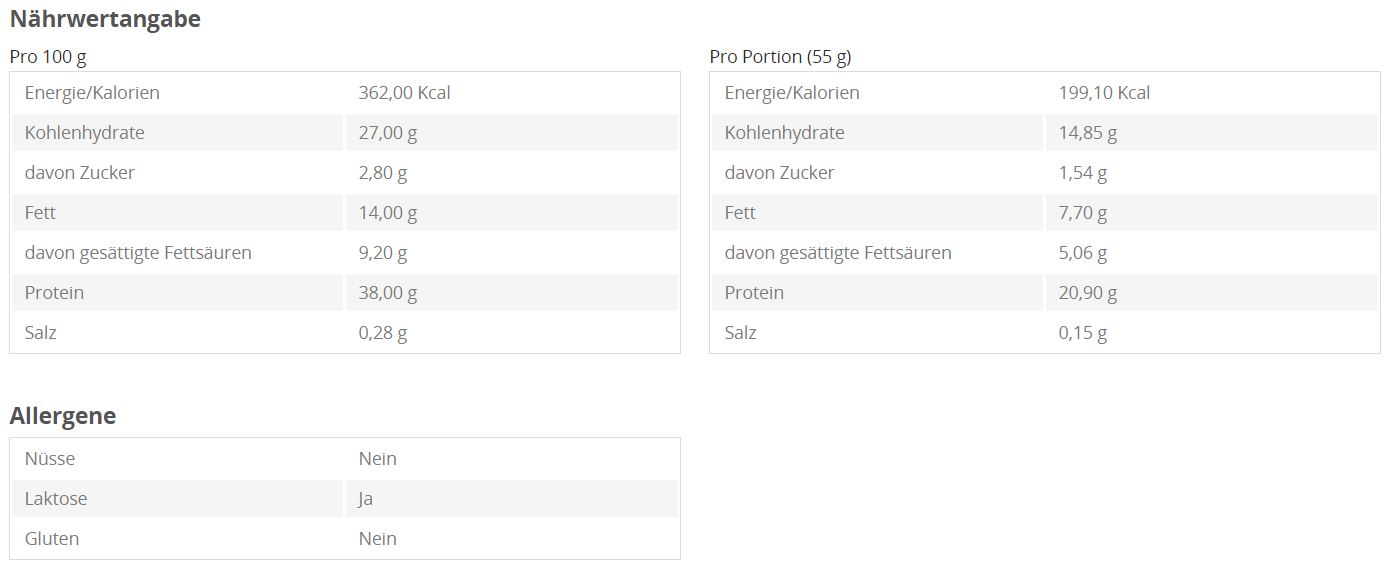Screen dimensions: 1392x570
Task: Select the Gluten allergen row label
Action: point(52,539)
